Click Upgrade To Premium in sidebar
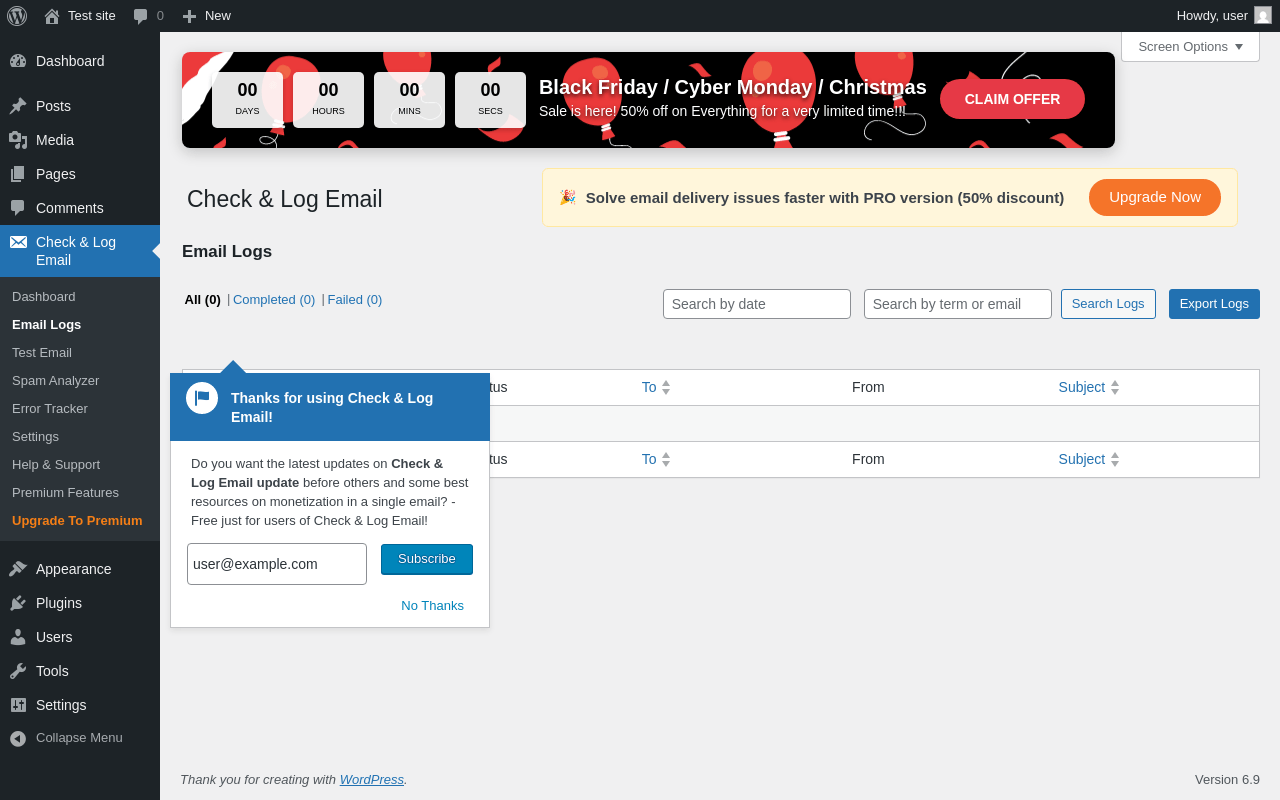This screenshot has width=1280, height=800. 77,521
